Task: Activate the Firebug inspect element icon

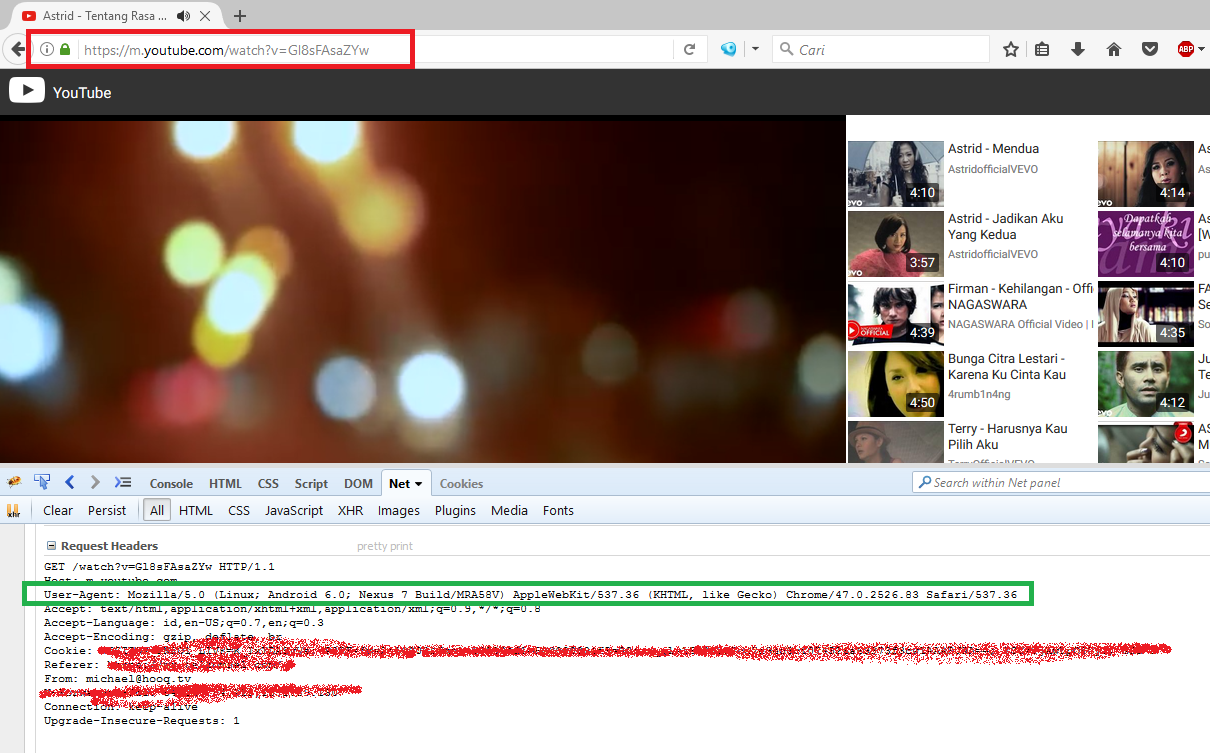Action: click(42, 482)
